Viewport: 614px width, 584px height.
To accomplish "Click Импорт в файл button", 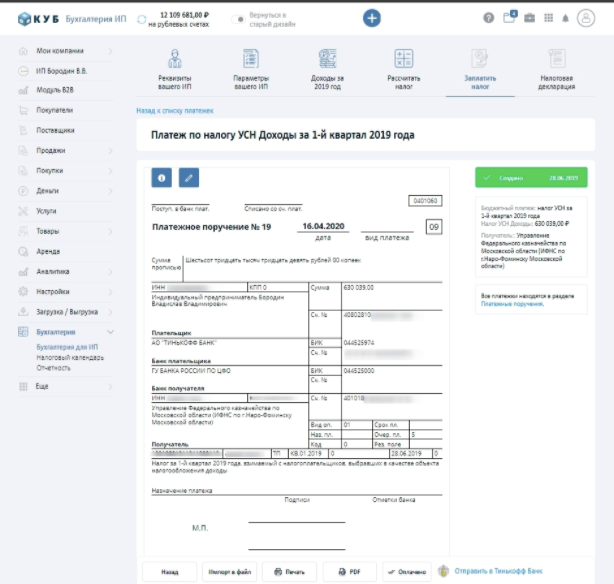I will click(x=229, y=572).
